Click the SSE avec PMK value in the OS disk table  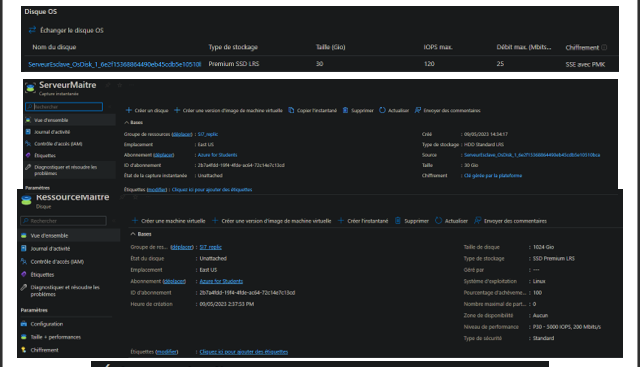585,65
